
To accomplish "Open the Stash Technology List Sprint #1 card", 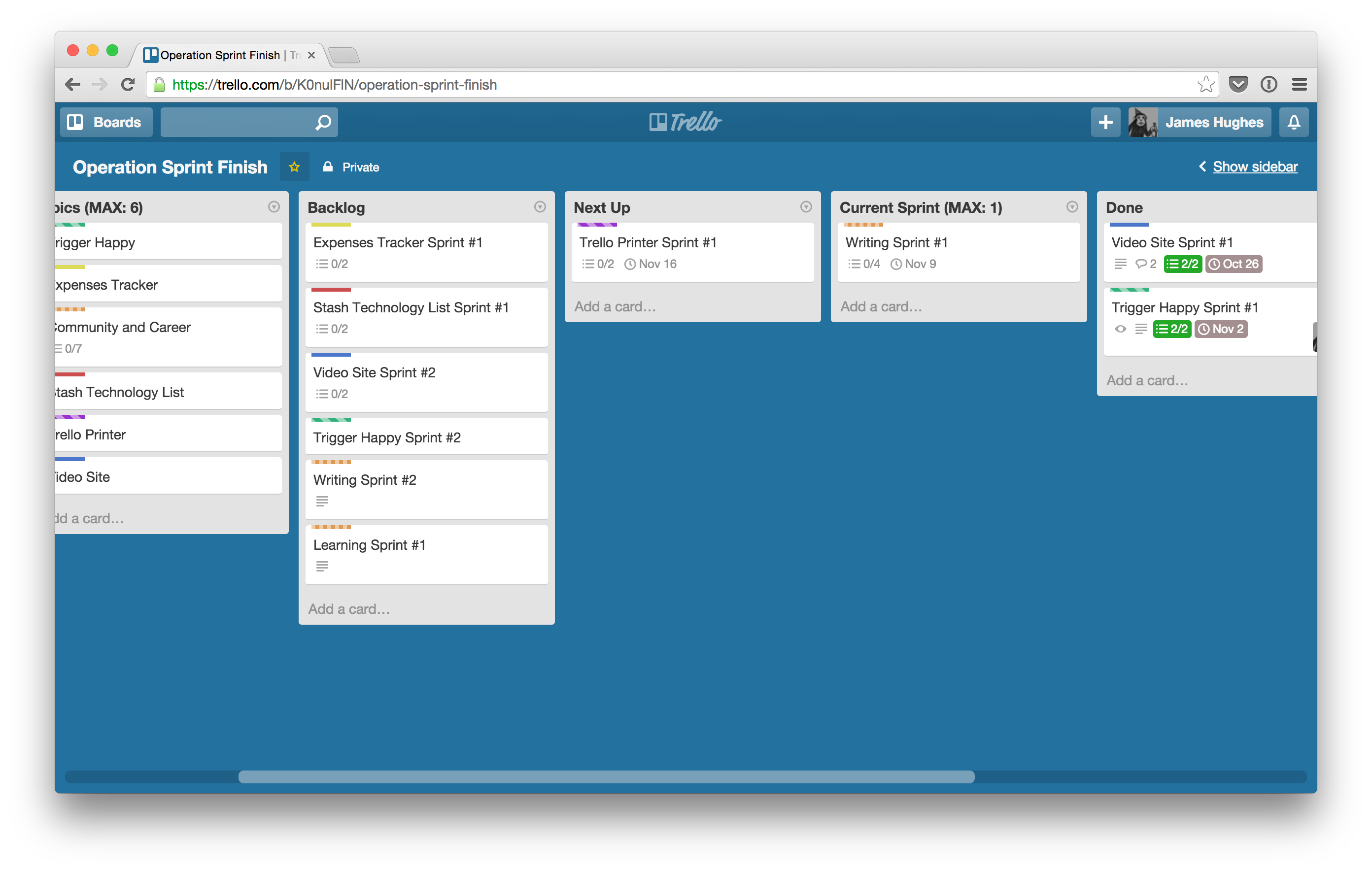I will pos(426,317).
